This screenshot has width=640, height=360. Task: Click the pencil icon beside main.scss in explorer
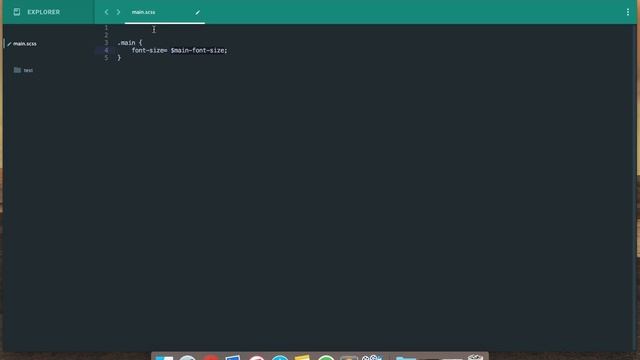9,44
